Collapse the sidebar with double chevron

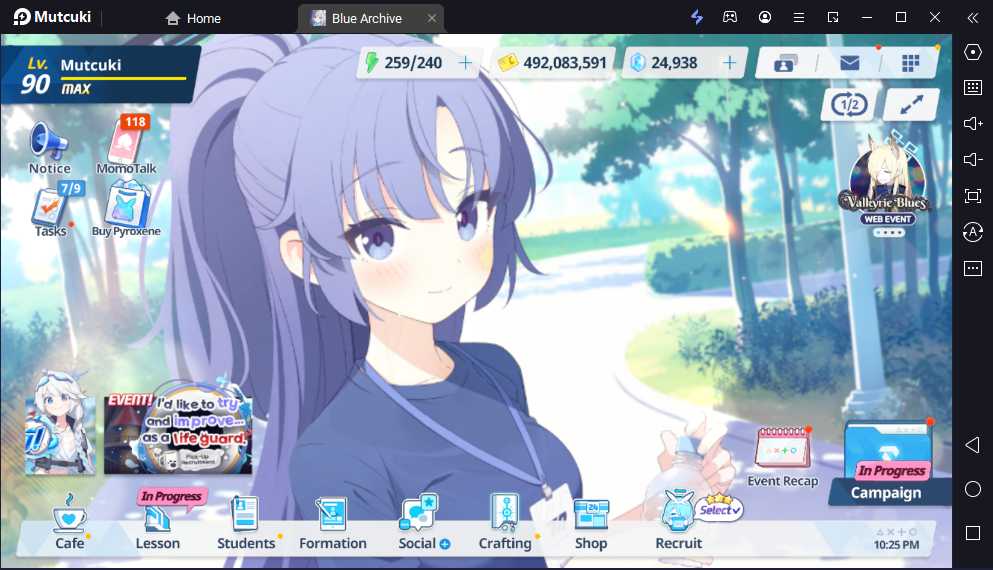coord(973,18)
